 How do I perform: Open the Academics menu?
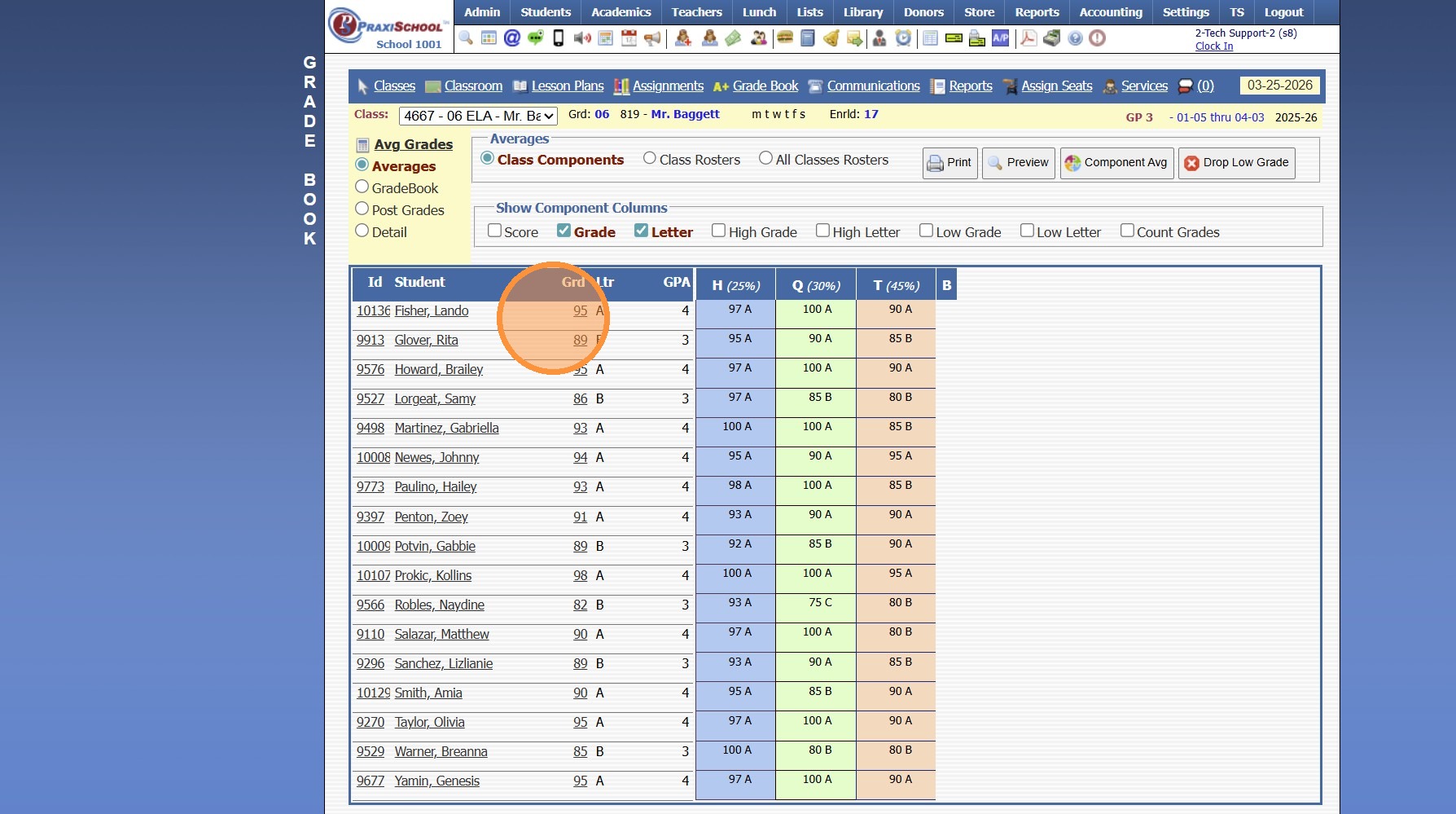point(621,12)
